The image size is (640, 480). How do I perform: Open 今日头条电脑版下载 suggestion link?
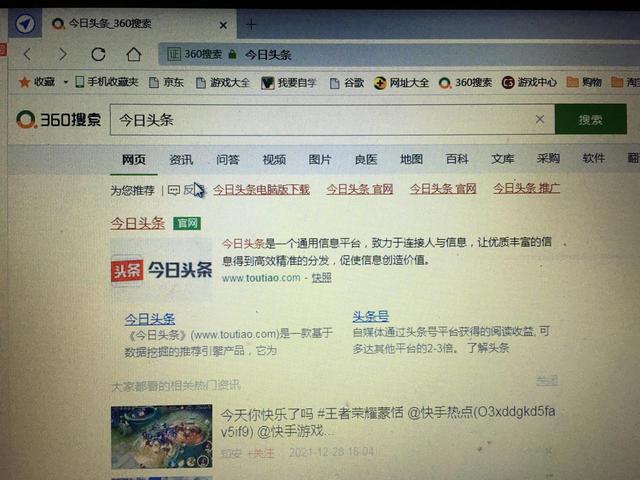click(261, 189)
